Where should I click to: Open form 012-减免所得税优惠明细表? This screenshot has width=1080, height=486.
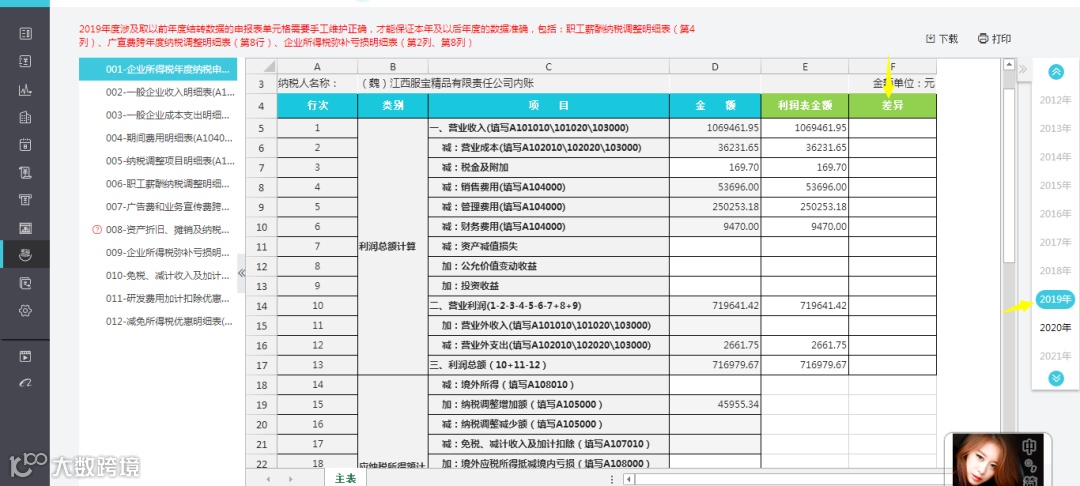(169, 321)
